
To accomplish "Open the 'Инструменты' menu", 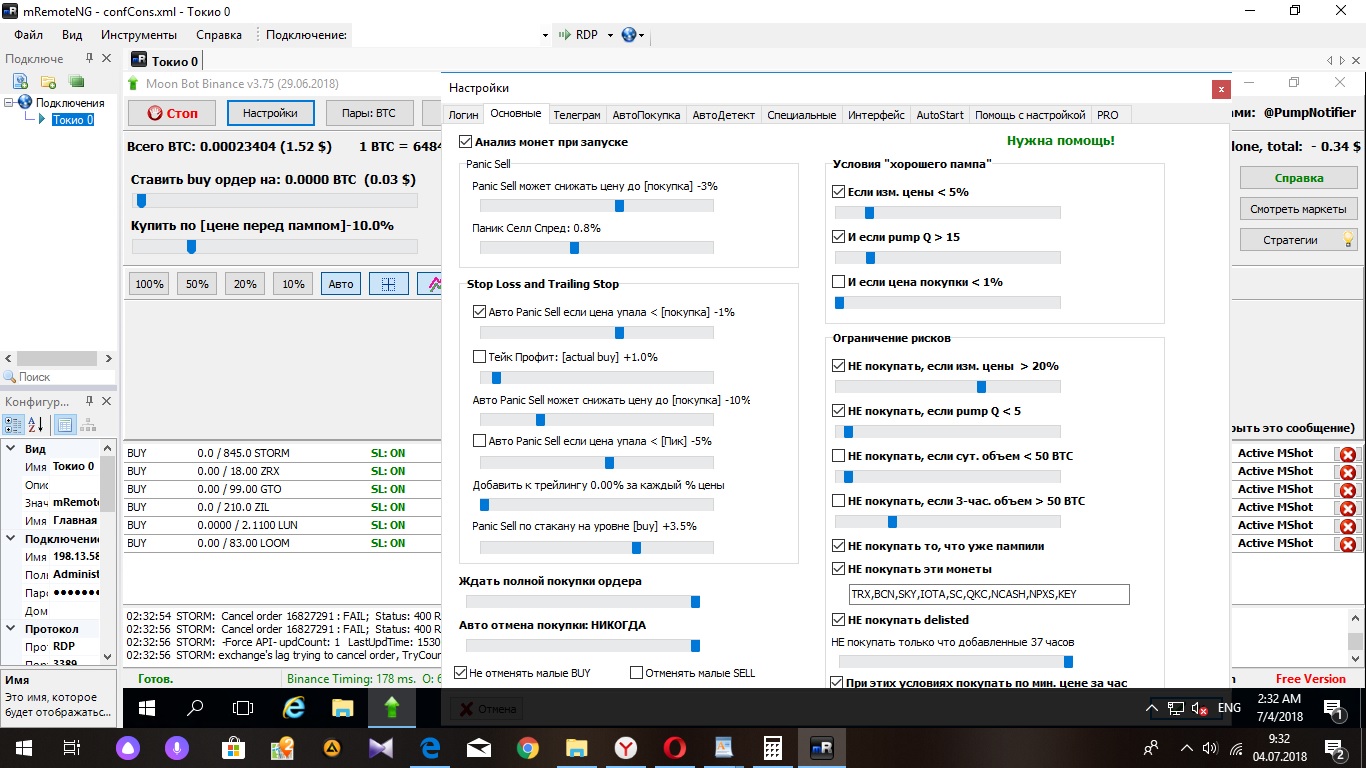I will point(139,35).
